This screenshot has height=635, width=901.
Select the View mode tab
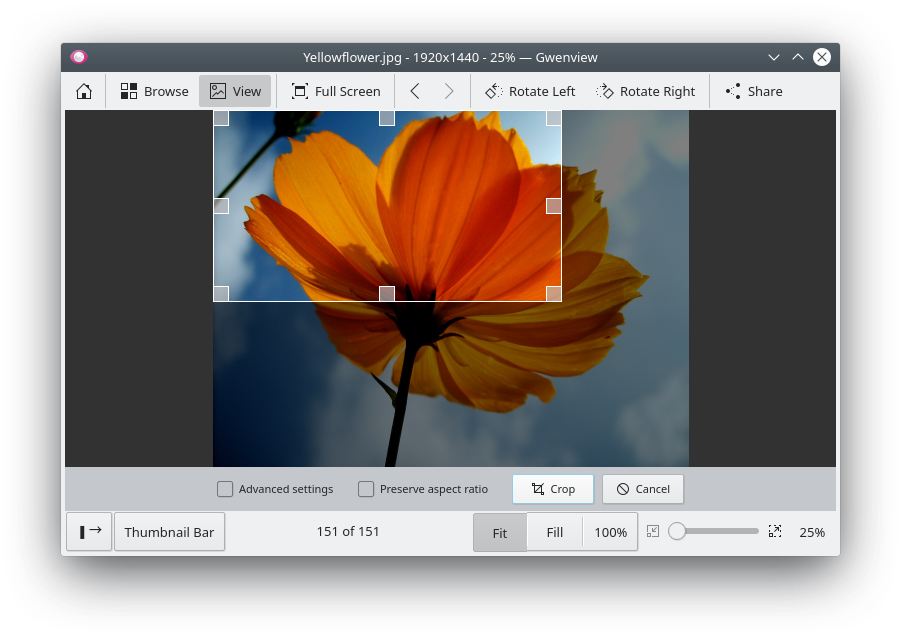point(235,91)
